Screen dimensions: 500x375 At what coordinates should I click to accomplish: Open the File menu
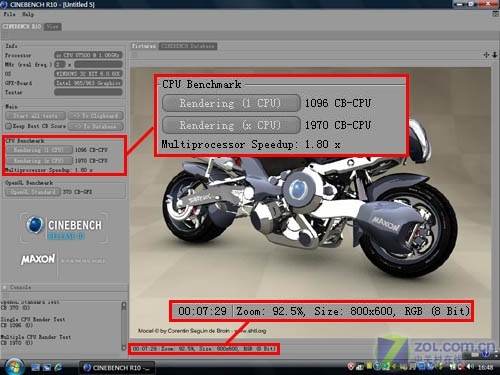(9, 14)
